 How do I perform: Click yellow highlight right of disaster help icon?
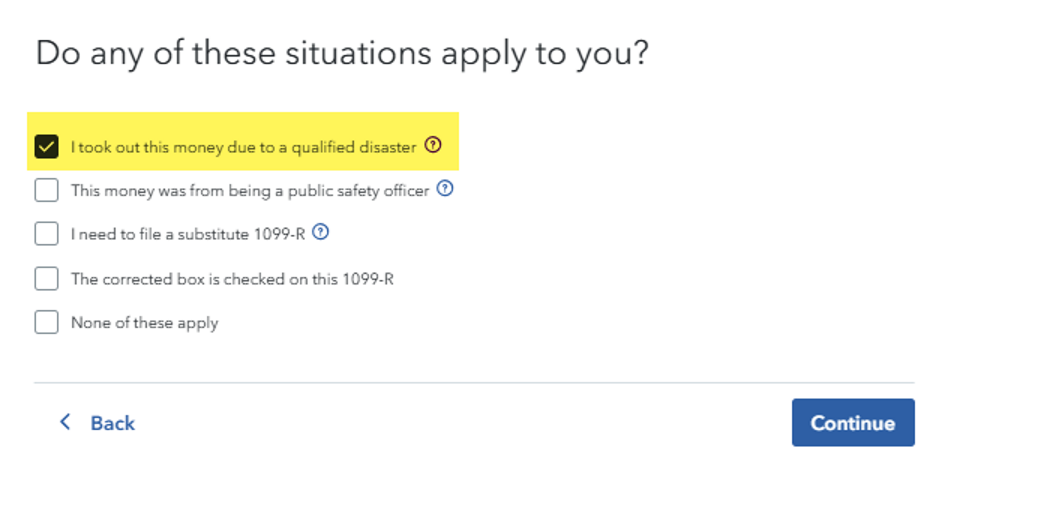pos(451,141)
